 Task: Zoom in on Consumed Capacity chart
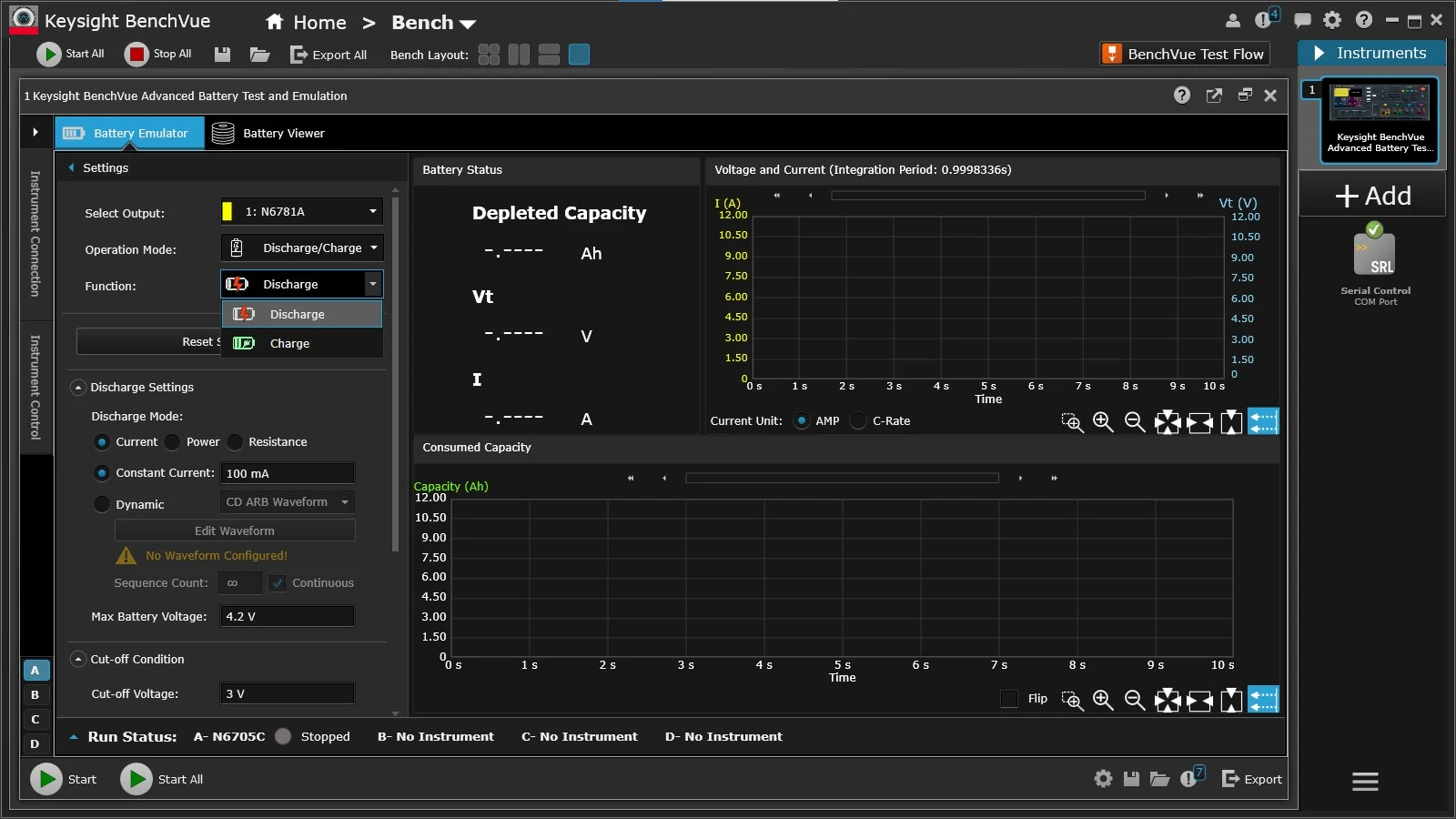(x=1103, y=699)
